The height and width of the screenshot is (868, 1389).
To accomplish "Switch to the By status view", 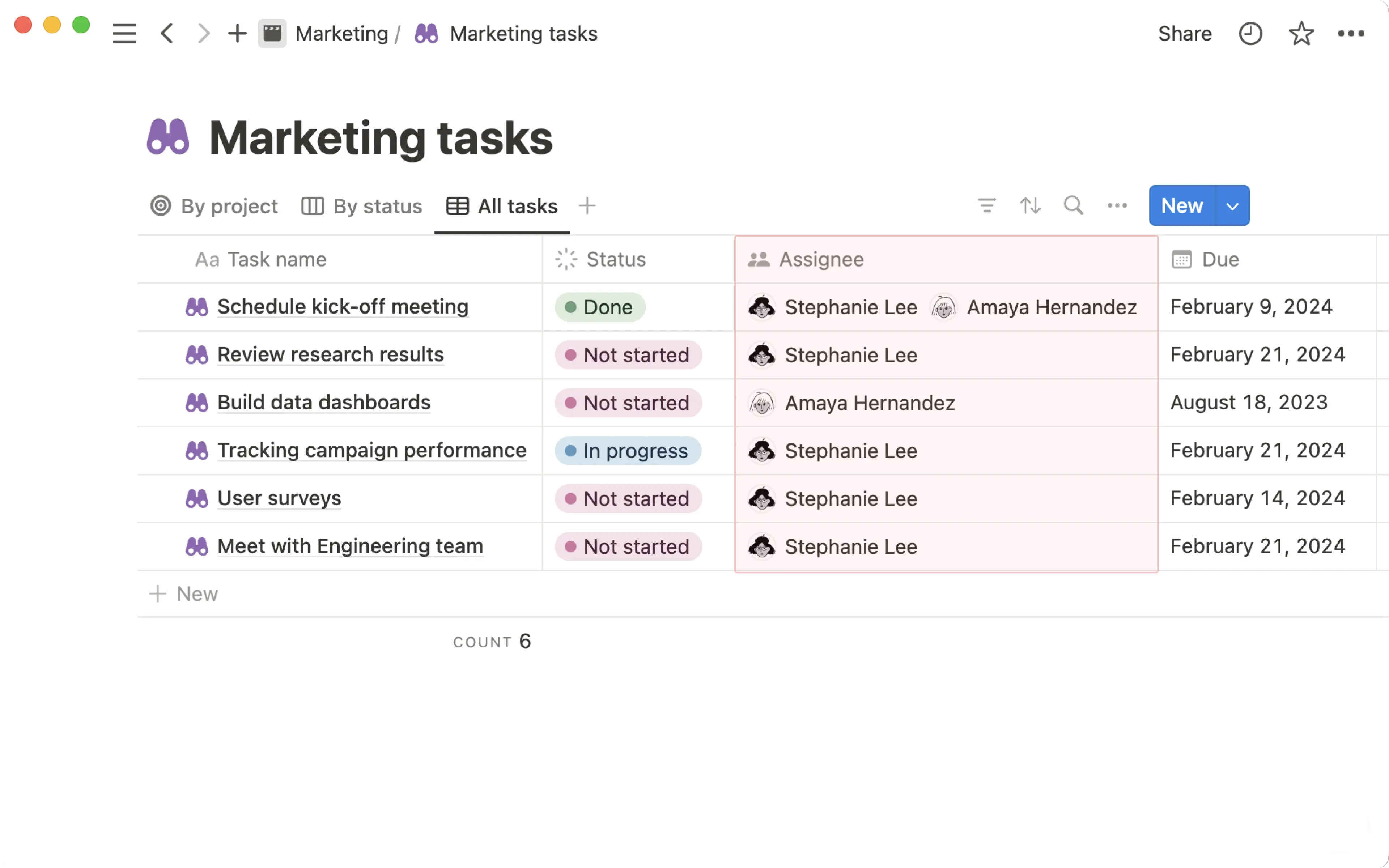I will (362, 206).
